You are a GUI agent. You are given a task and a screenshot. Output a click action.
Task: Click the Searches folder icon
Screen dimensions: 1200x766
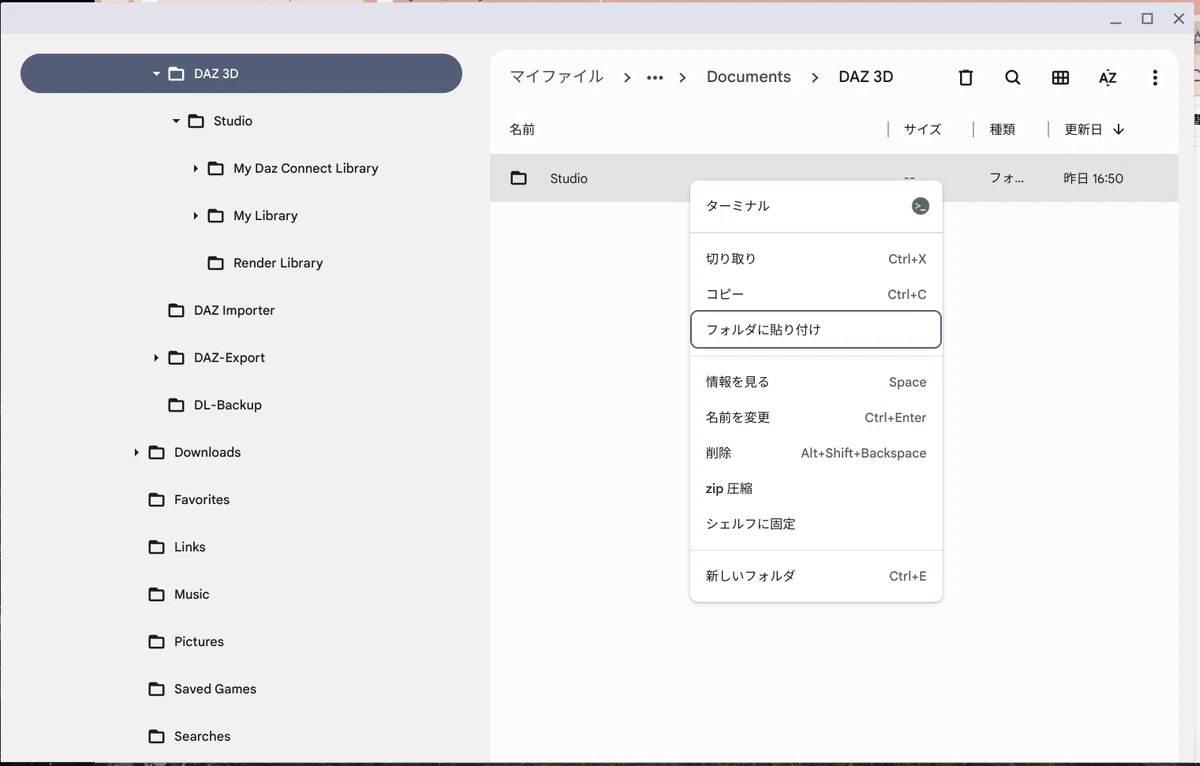[156, 737]
